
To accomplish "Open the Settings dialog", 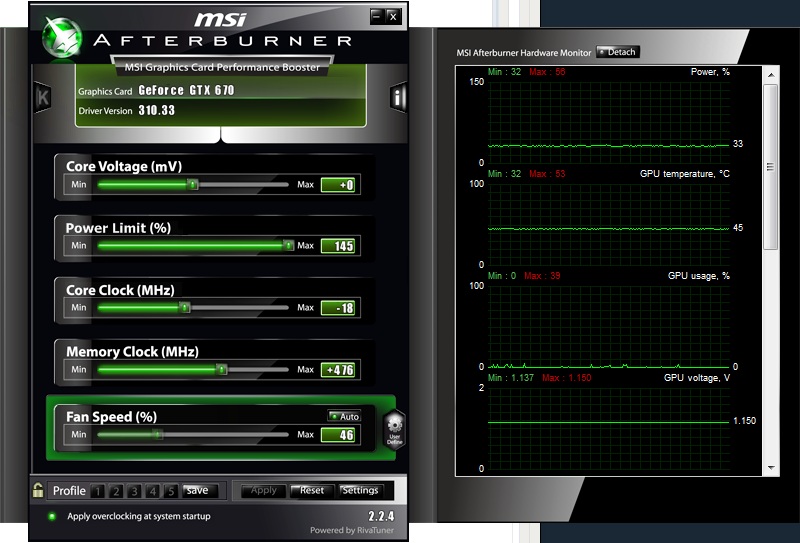I will pyautogui.click(x=360, y=490).
